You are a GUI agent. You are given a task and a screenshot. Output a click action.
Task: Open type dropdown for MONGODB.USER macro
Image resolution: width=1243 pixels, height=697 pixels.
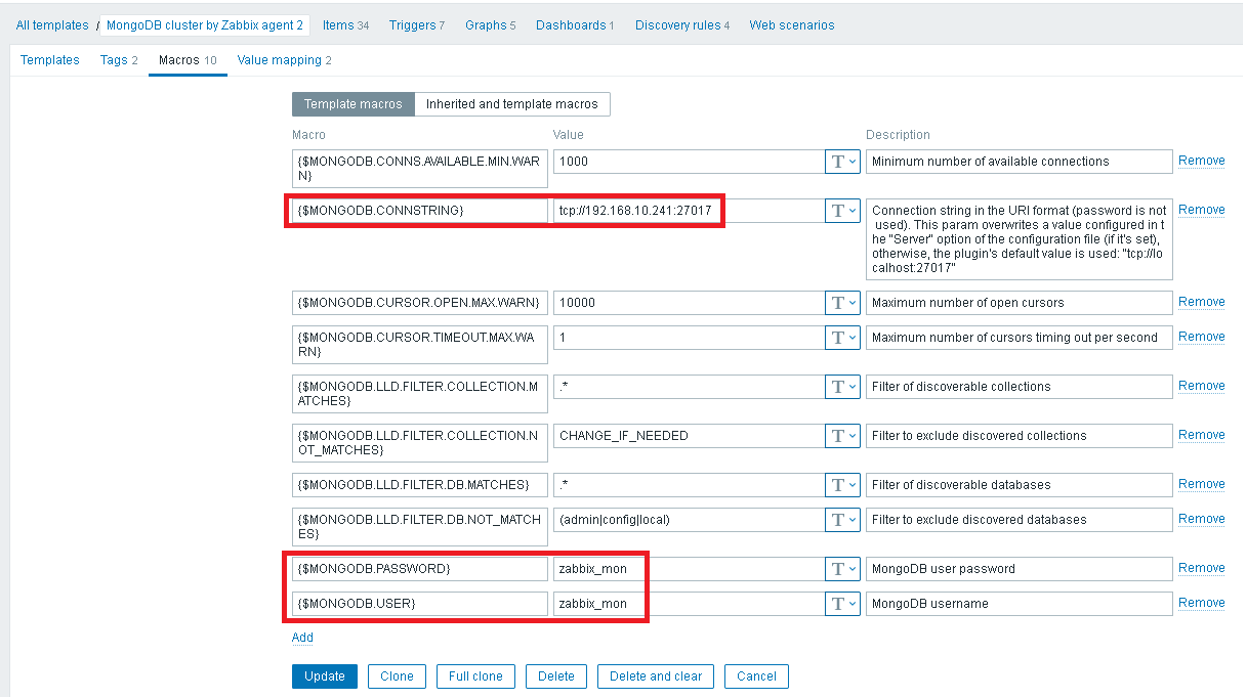coord(842,603)
